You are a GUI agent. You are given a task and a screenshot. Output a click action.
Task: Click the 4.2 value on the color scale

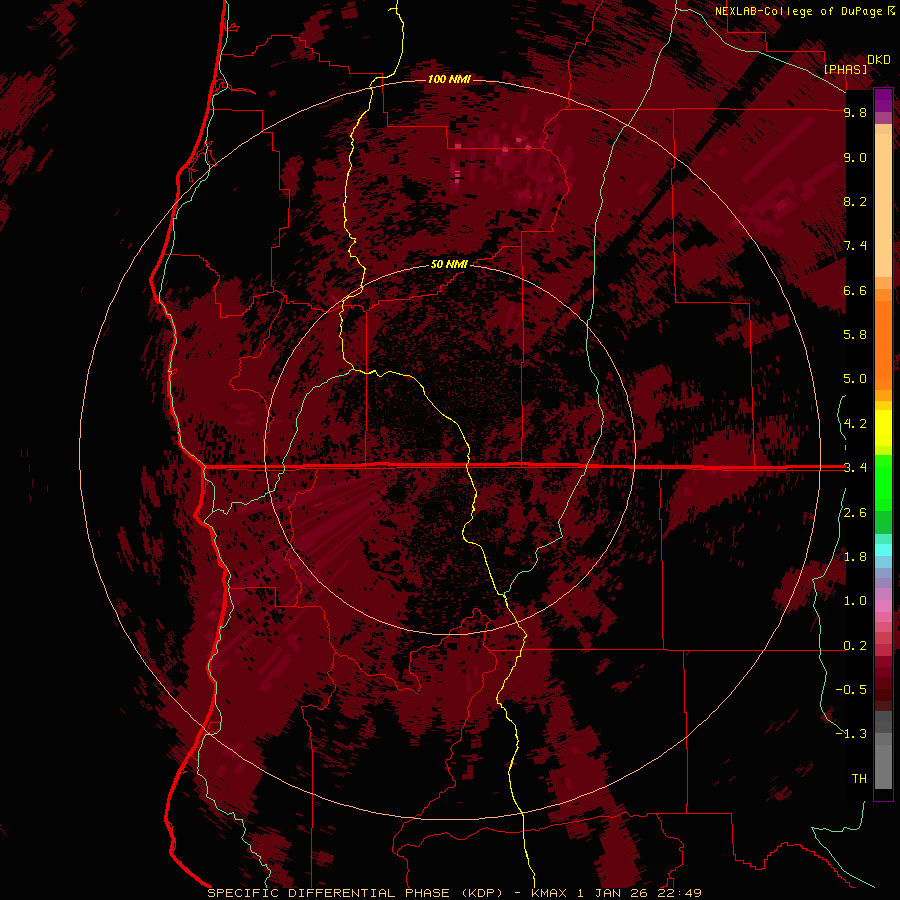point(855,424)
